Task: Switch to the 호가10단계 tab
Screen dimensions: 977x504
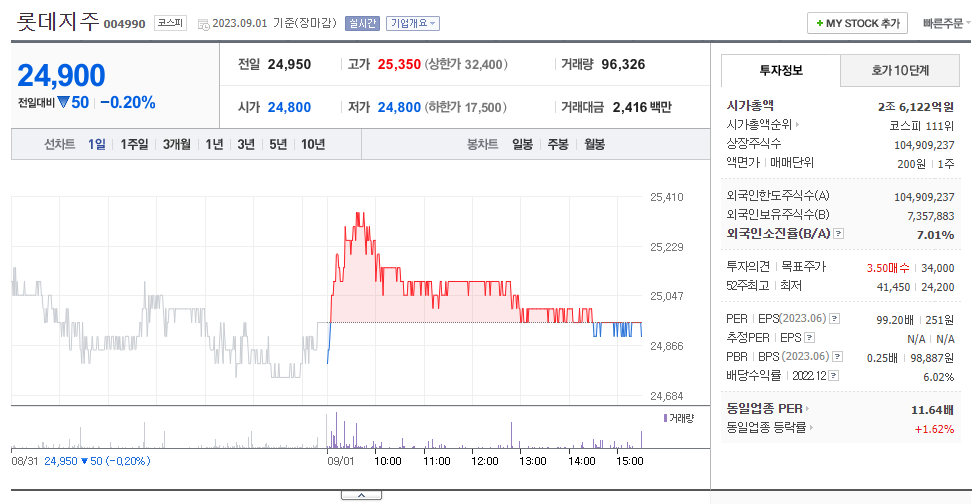Action: pos(900,70)
